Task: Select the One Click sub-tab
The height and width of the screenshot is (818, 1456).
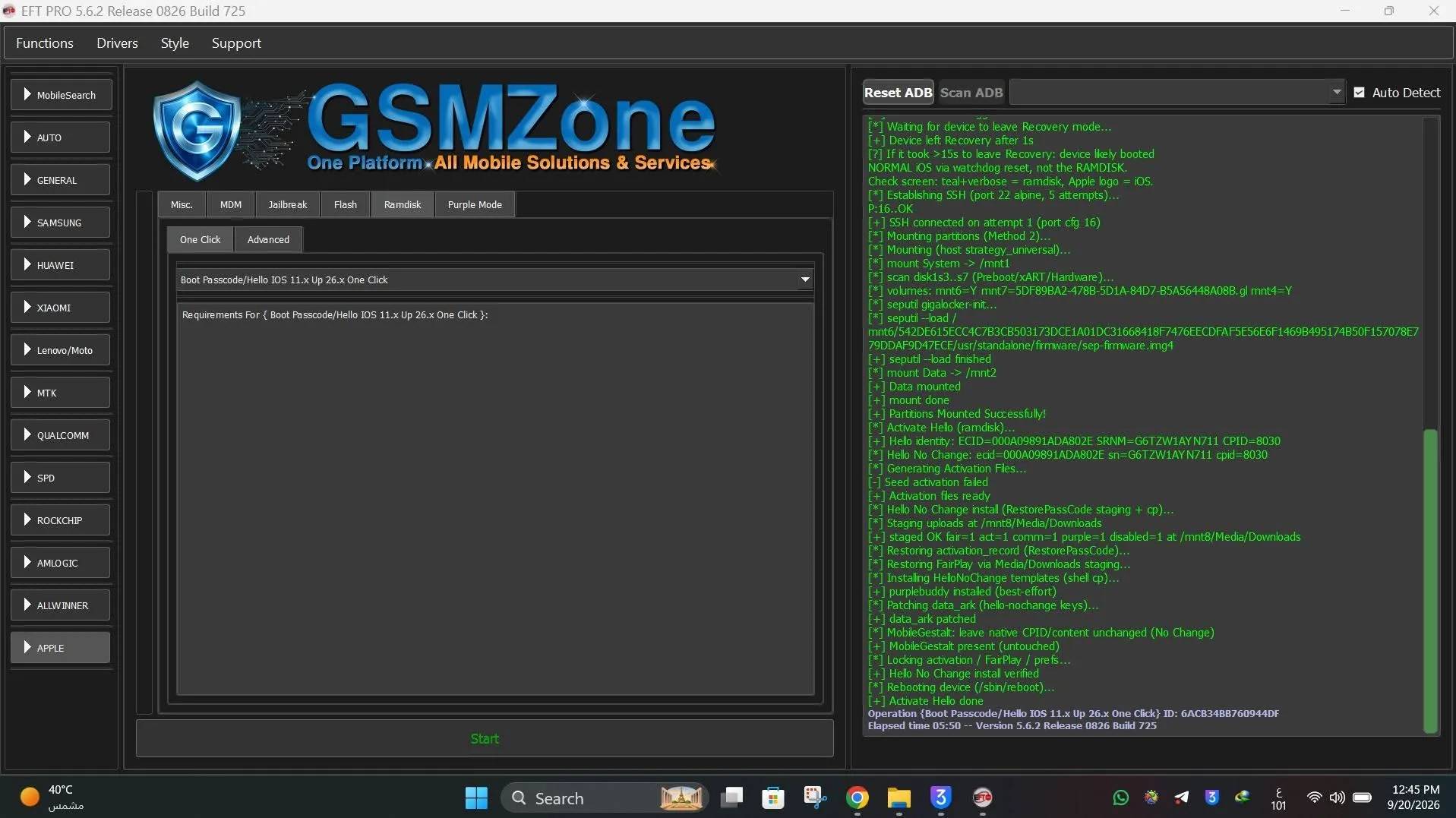Action: 201,239
